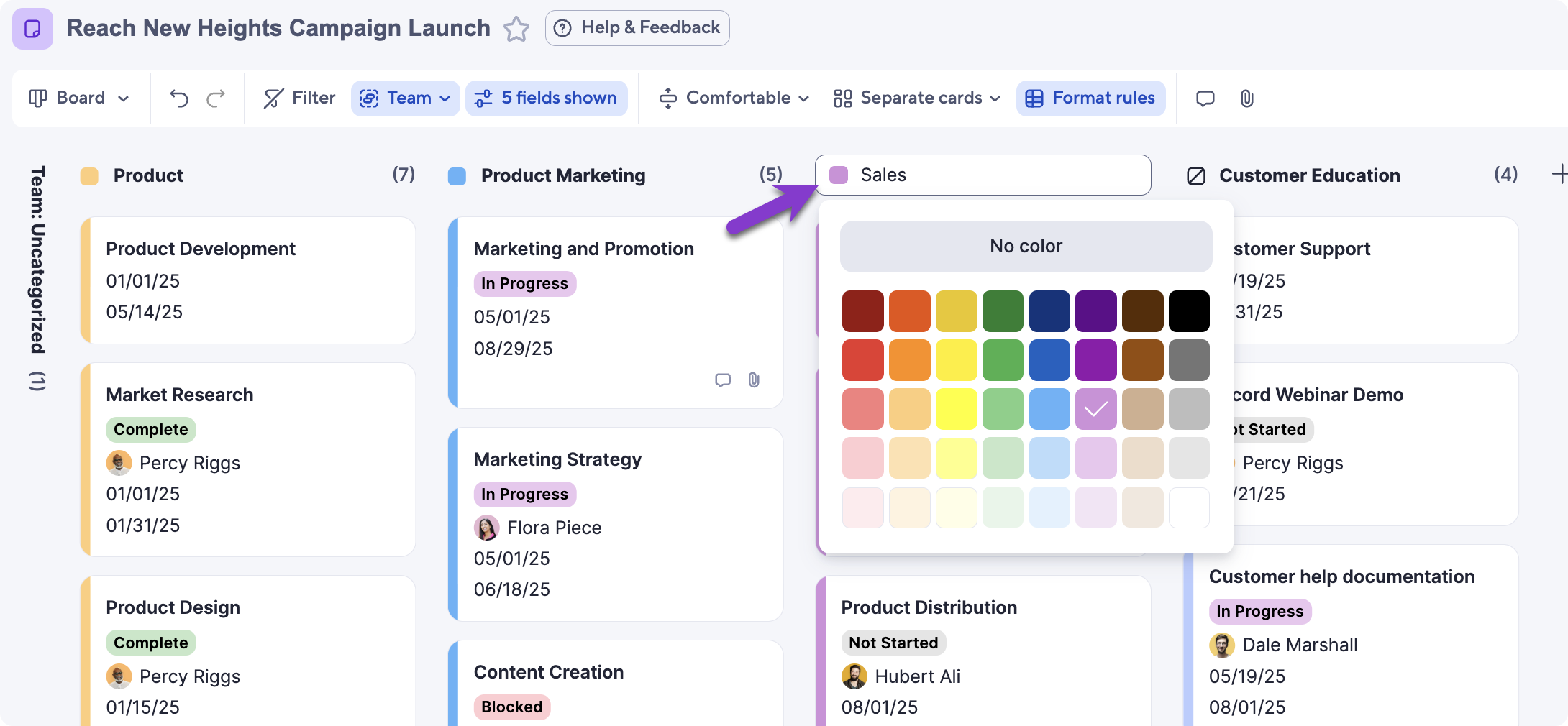This screenshot has width=1568, height=726.
Task: Click the redo arrow icon
Action: (216, 98)
